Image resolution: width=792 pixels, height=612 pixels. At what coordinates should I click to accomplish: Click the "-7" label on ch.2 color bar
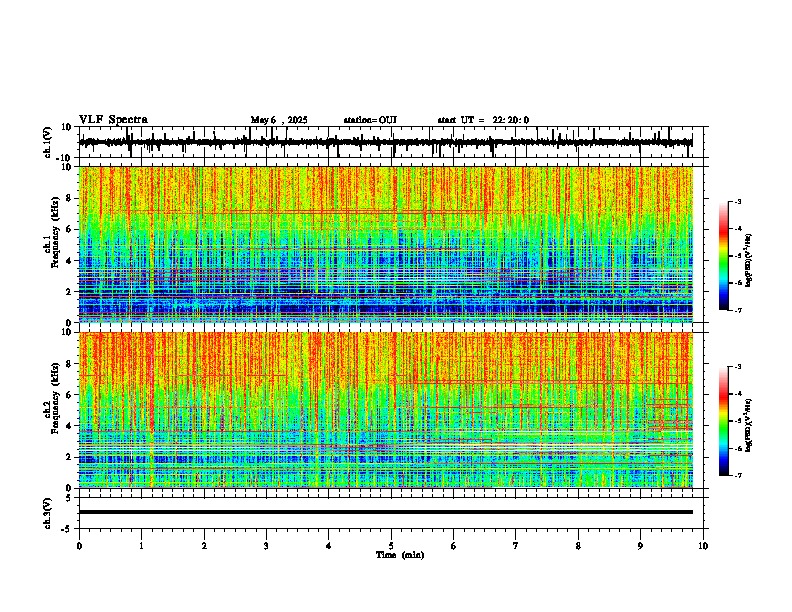pos(737,475)
